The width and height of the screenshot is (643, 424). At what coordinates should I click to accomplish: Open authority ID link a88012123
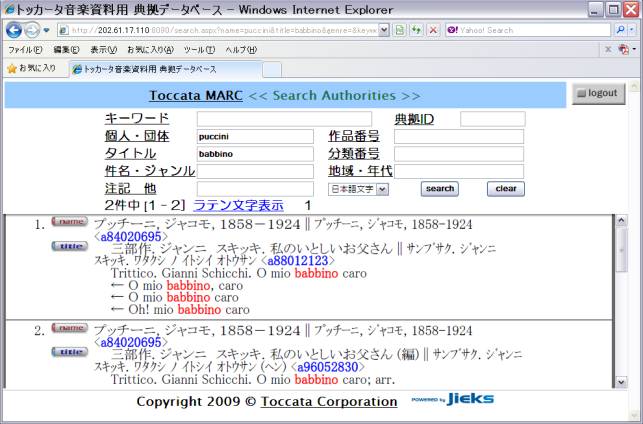[298, 261]
